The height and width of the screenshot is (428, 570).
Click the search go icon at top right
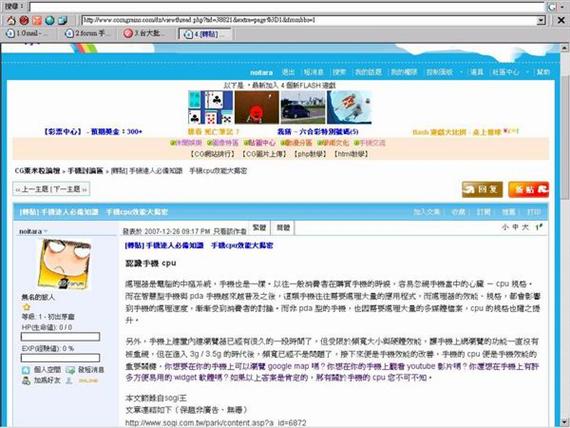pos(551,7)
